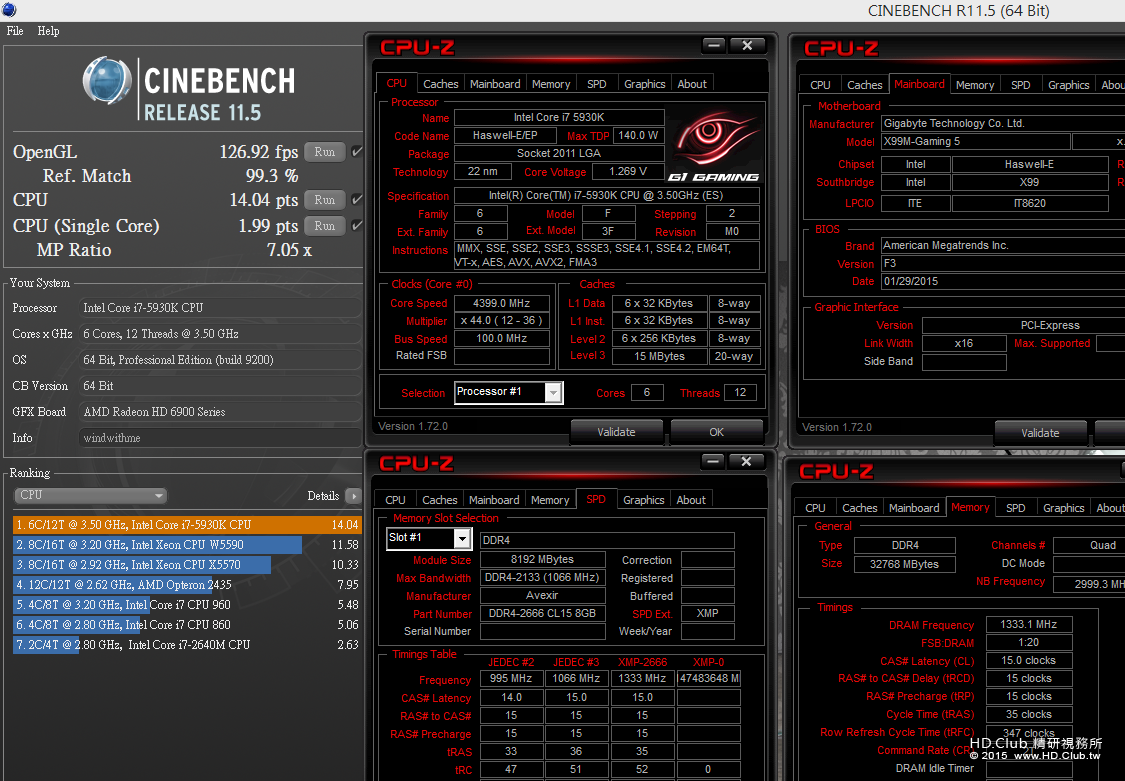Run the OpenGL benchmark
This screenshot has height=781, width=1125.
point(324,152)
